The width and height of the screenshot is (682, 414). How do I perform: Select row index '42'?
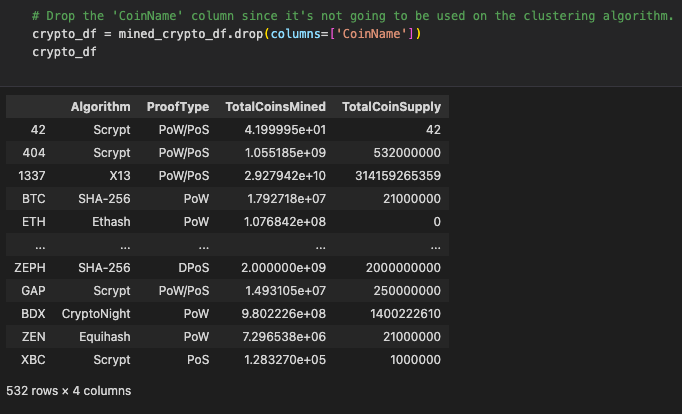(38, 130)
